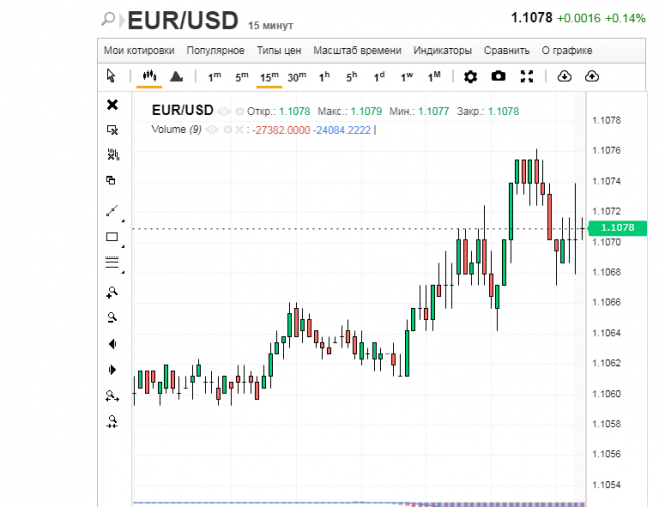Click the EUR/USD legend label
Image resolution: width=665 pixels, height=507 pixels.
(x=183, y=110)
